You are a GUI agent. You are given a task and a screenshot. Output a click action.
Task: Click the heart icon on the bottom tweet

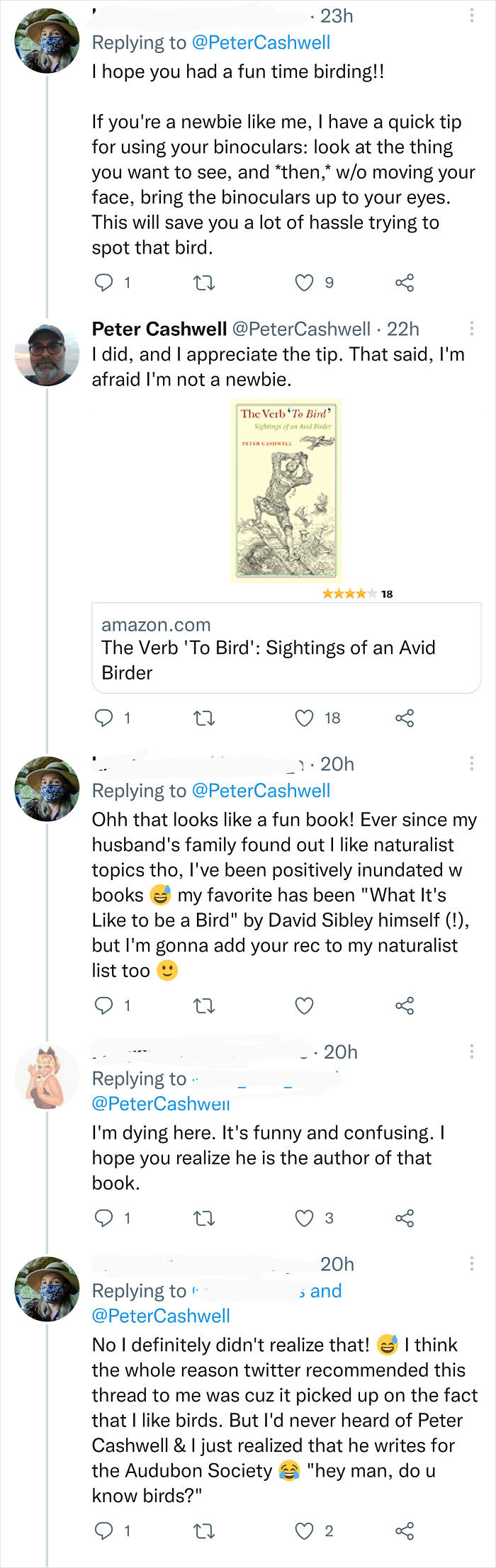304,1531
